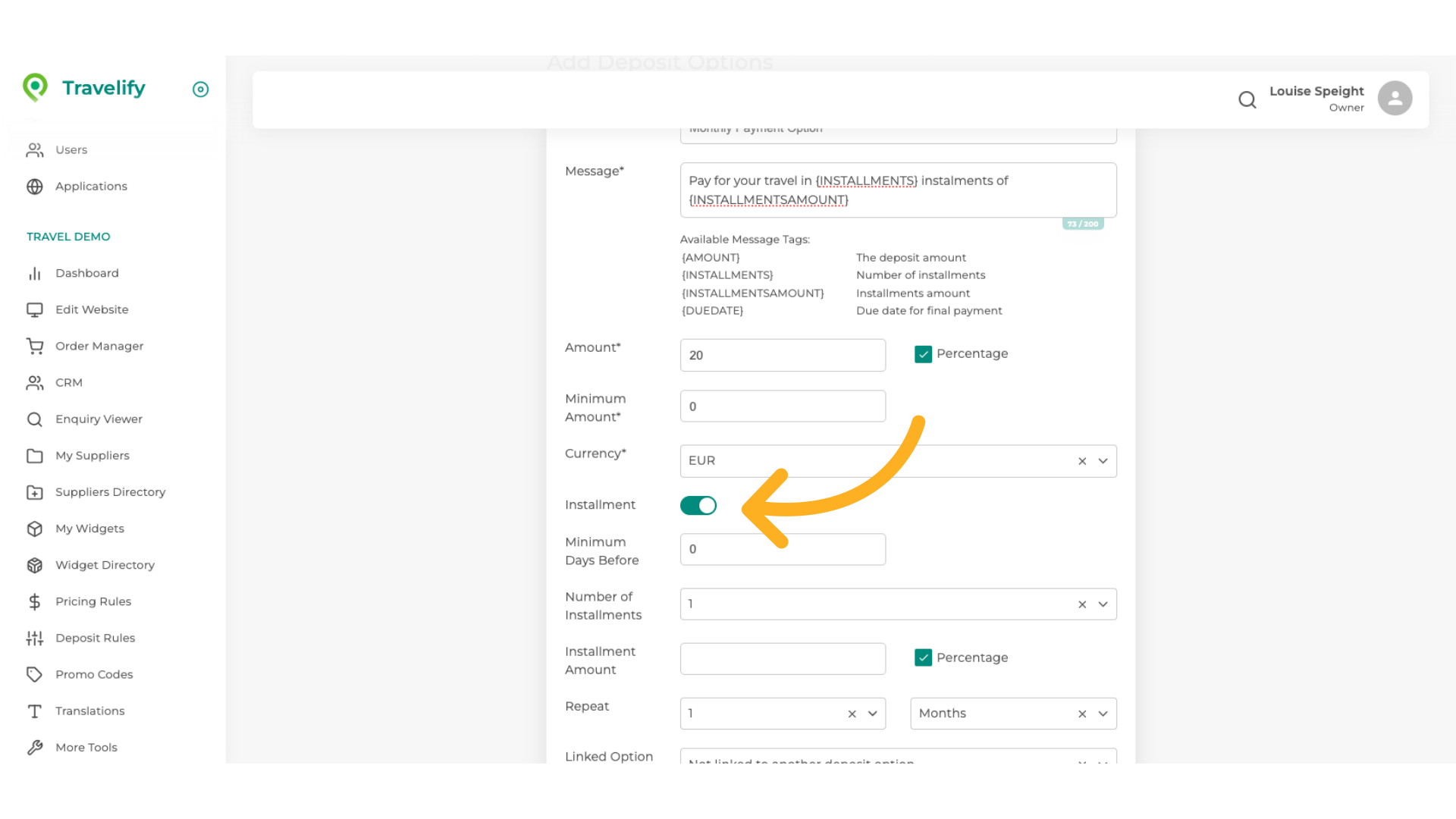
Task: Open the Promo Codes tag icon
Action: 35,674
